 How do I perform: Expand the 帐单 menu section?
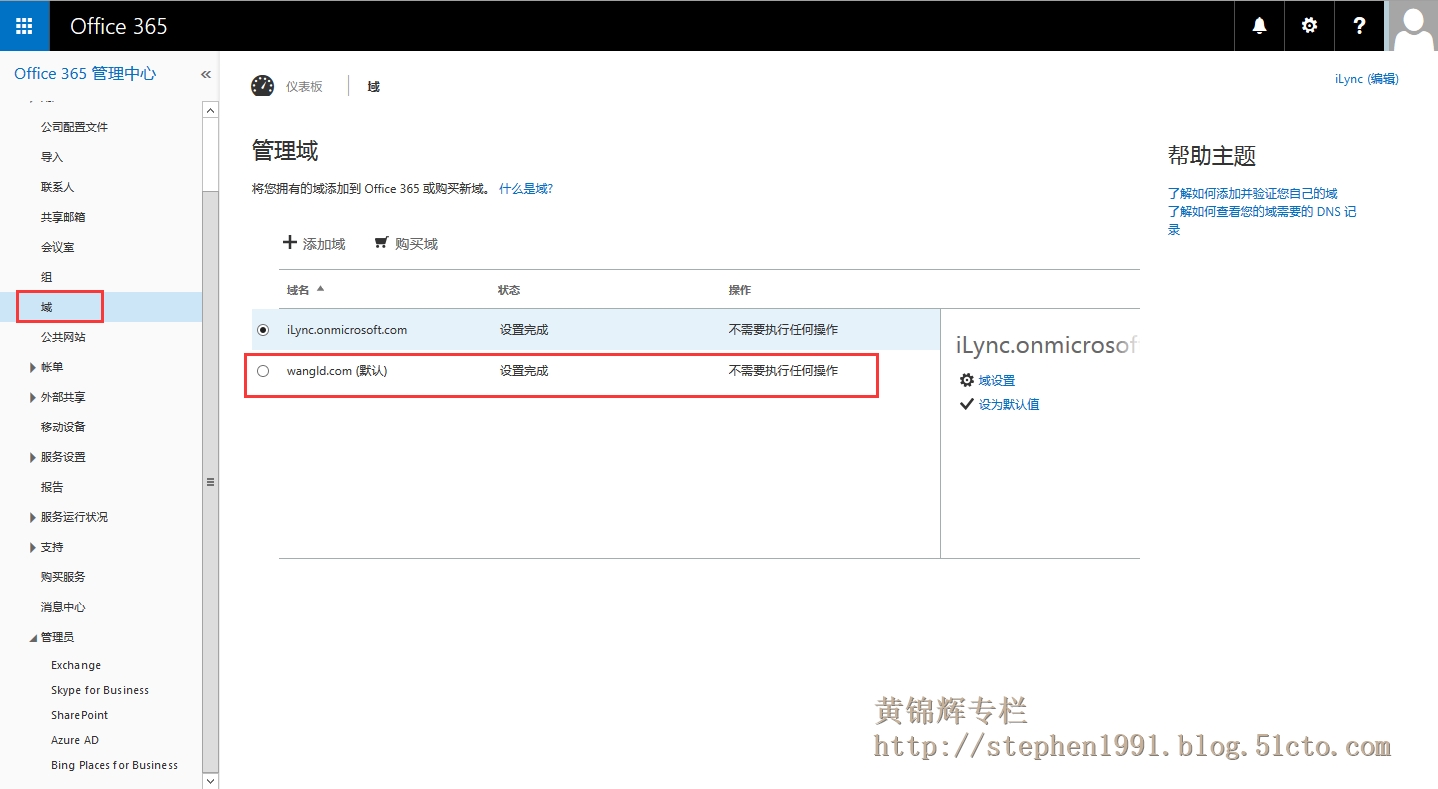(34, 367)
